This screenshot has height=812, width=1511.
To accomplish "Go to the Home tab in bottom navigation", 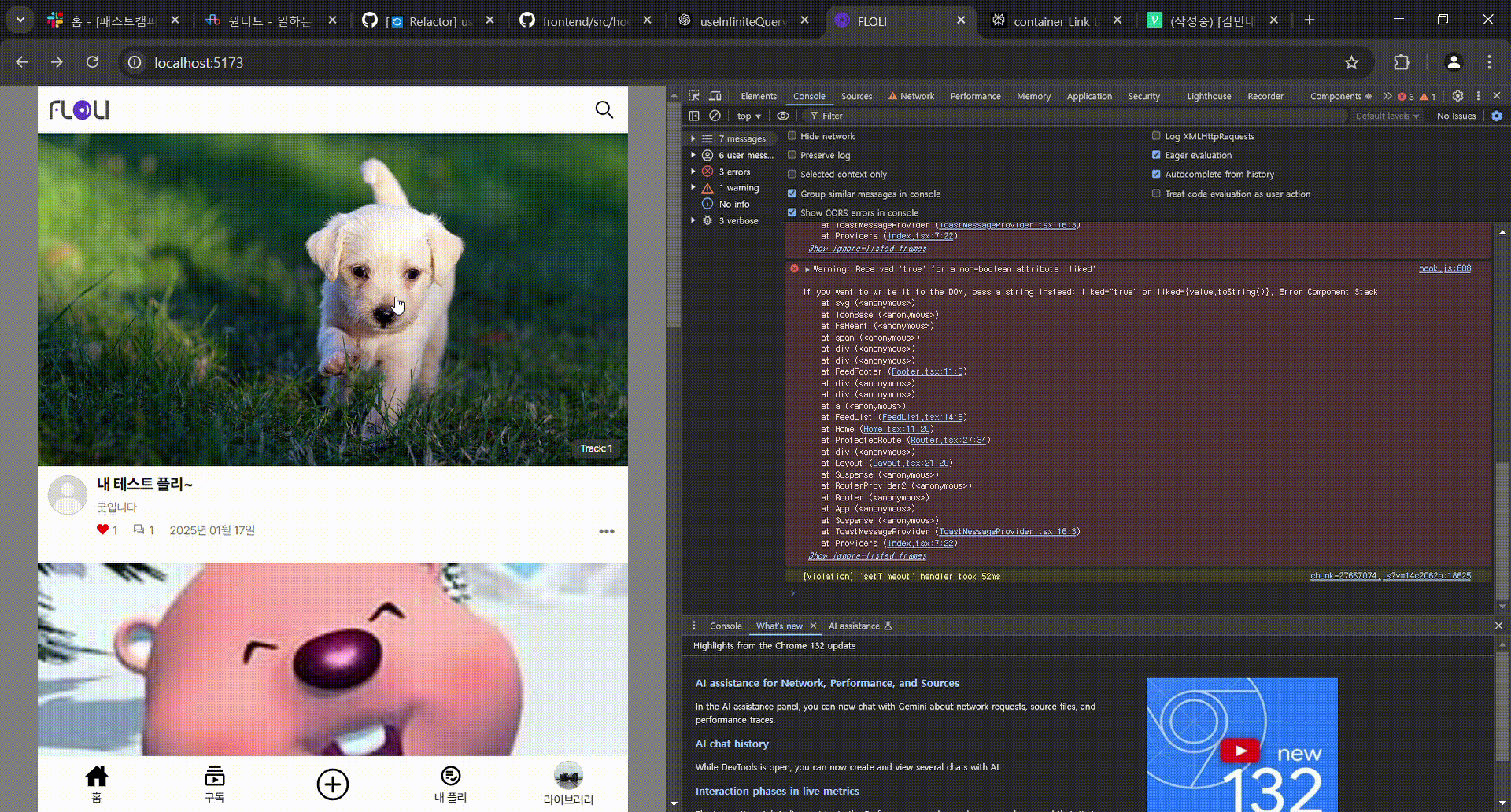I will 97,784.
